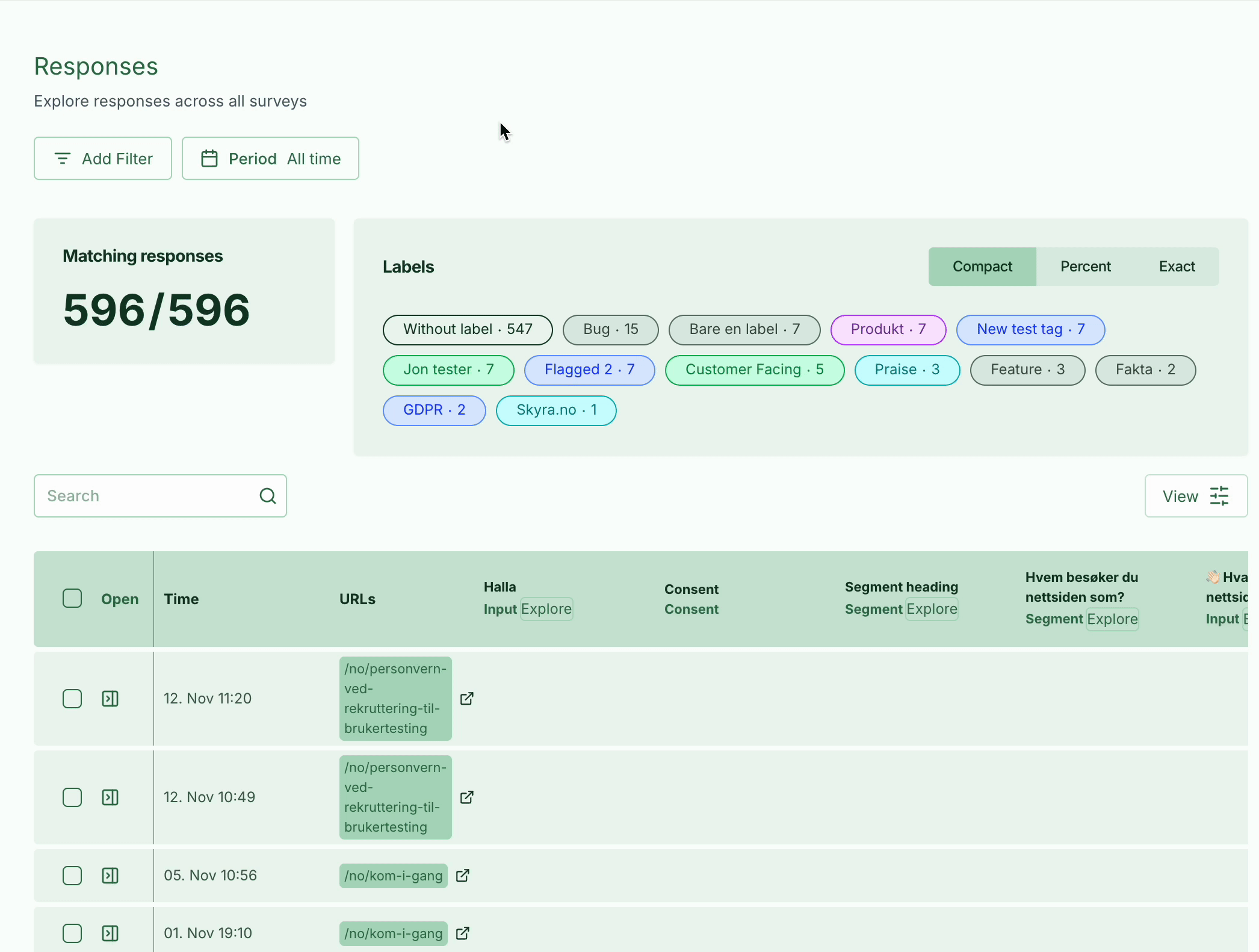
Task: Open external link for 05. Nov 10:56 URL
Action: tap(463, 876)
